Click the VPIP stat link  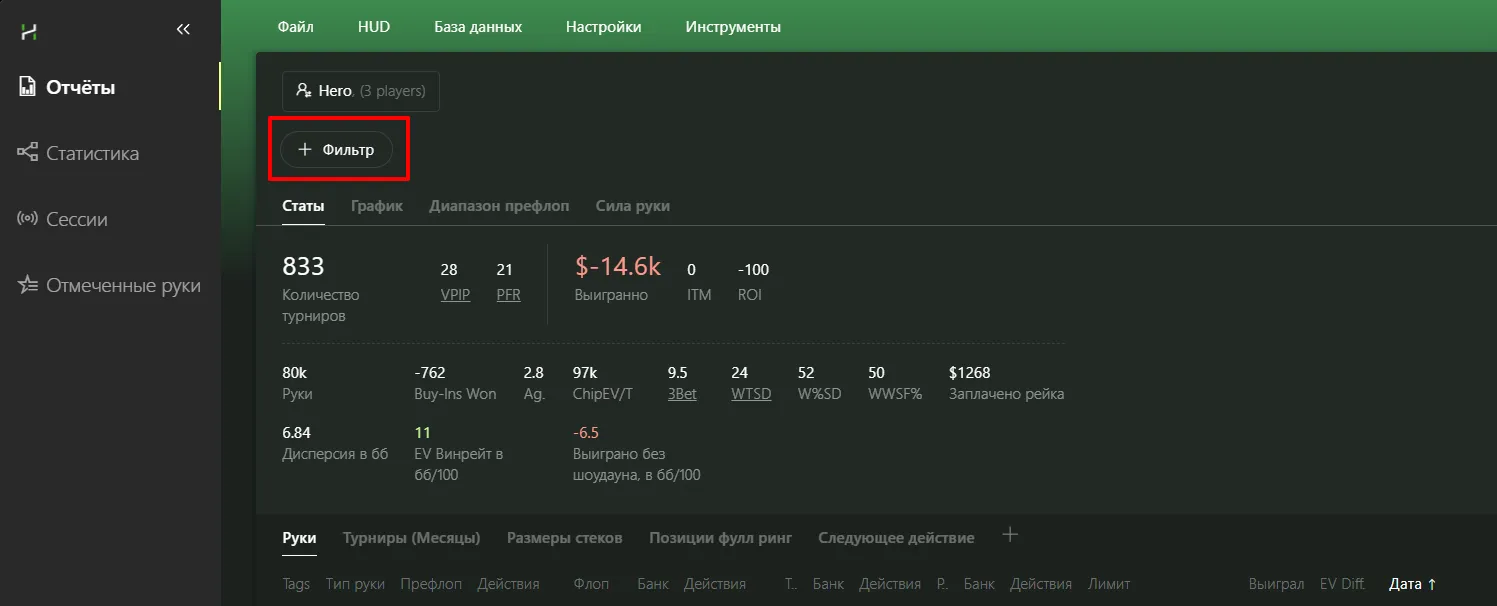point(456,295)
